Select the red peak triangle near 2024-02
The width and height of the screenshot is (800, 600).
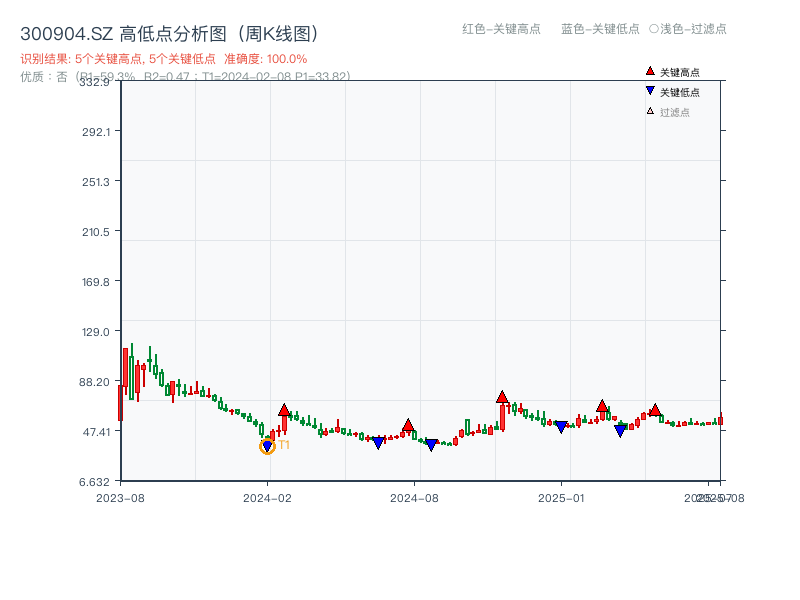284,409
